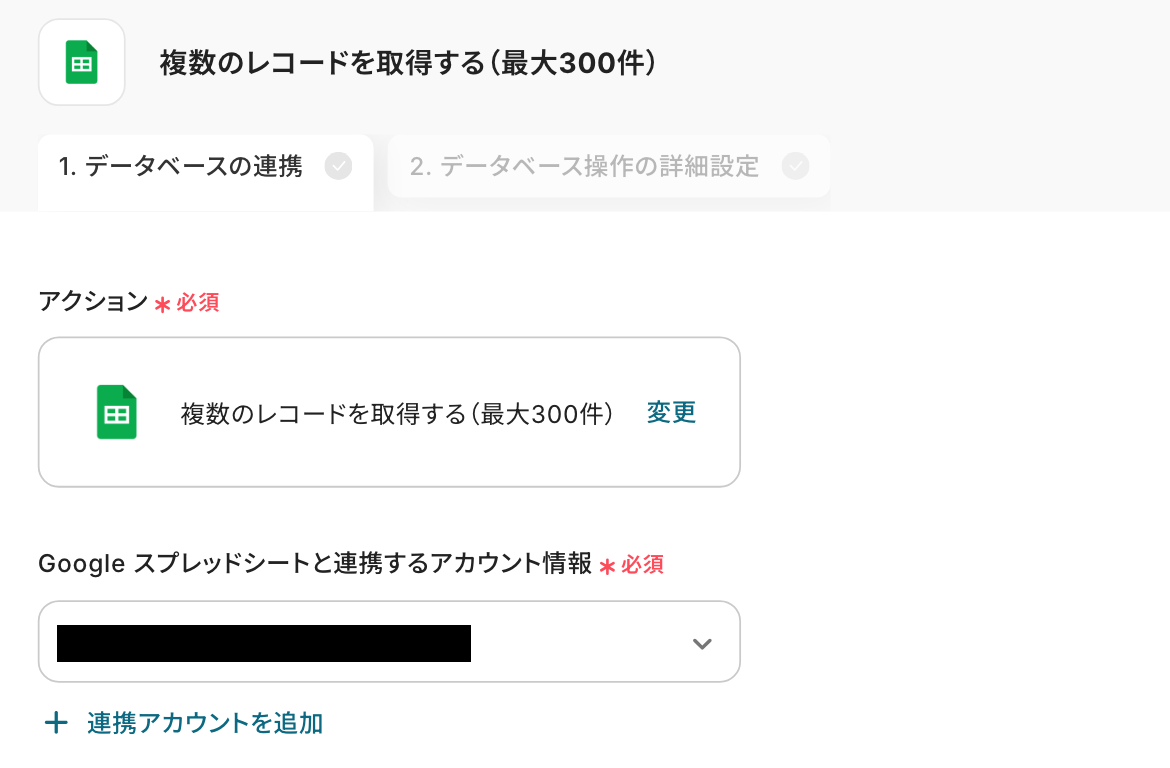Click the red asterisk next to アカウント情報 label
The height and width of the screenshot is (768, 1170).
click(x=607, y=566)
